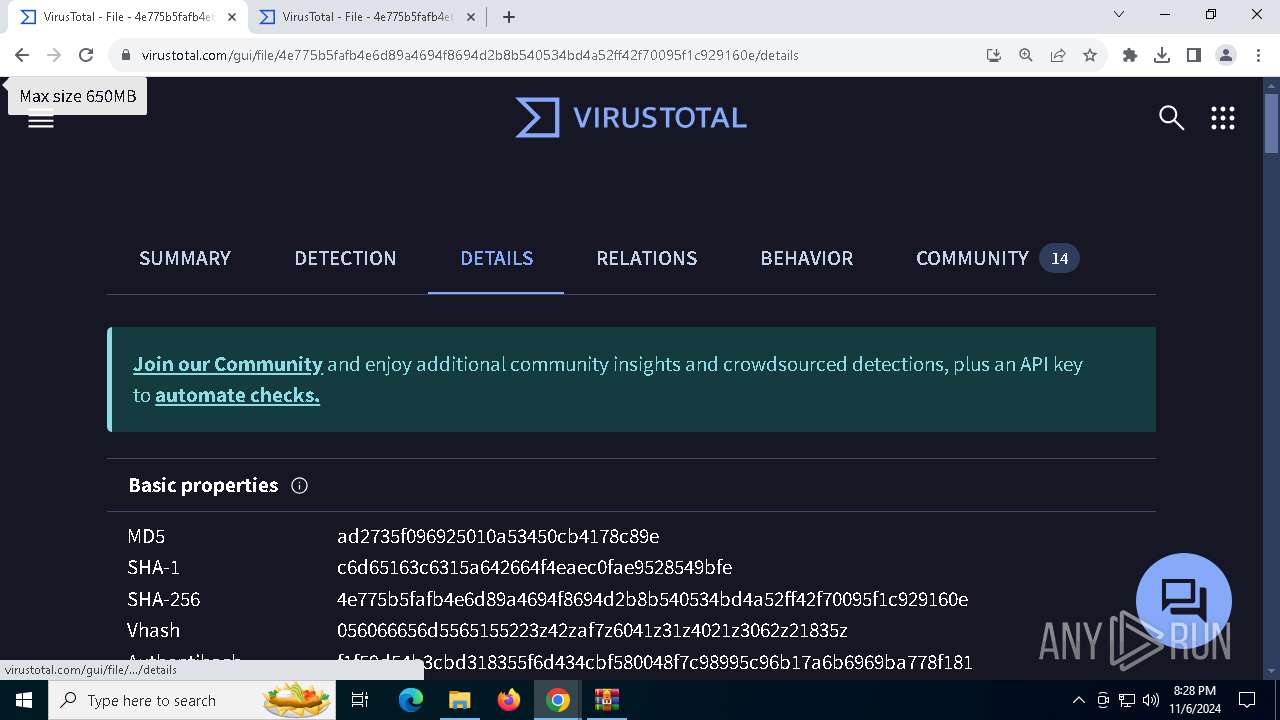The image size is (1280, 720).
Task: Open the chat bubble widget
Action: 1184,601
